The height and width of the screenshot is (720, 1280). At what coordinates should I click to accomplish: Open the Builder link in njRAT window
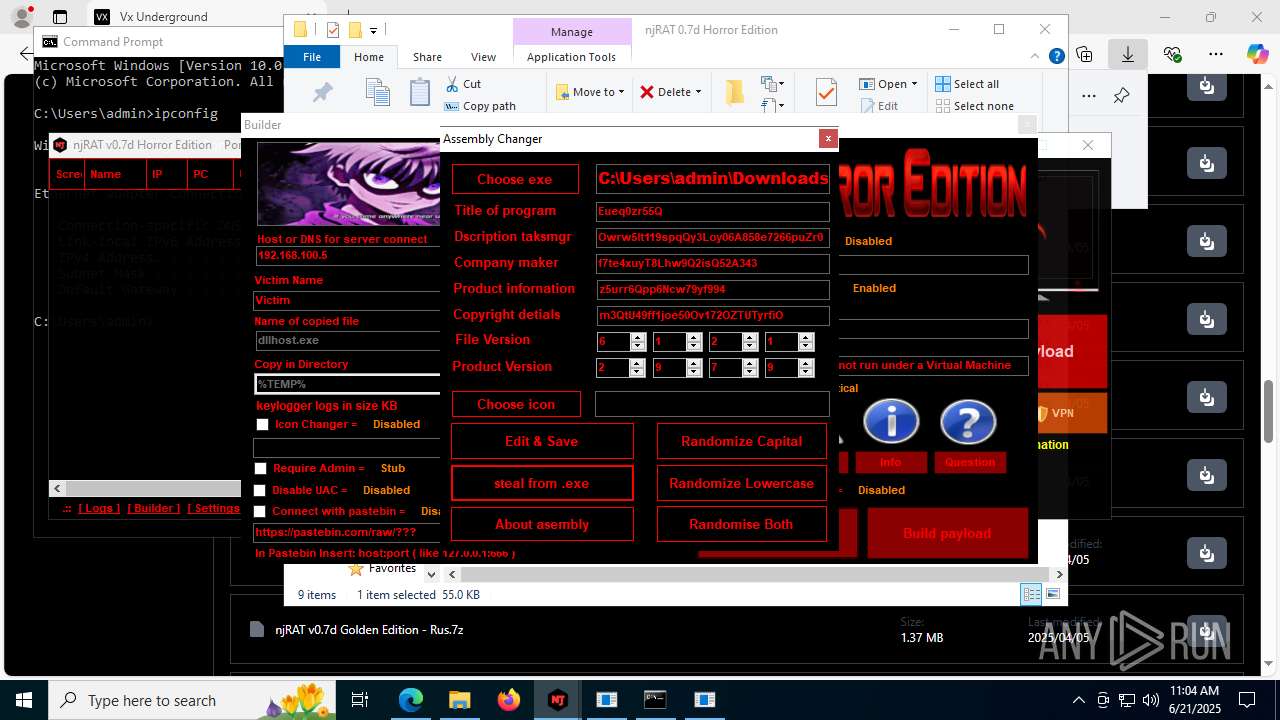tap(154, 508)
